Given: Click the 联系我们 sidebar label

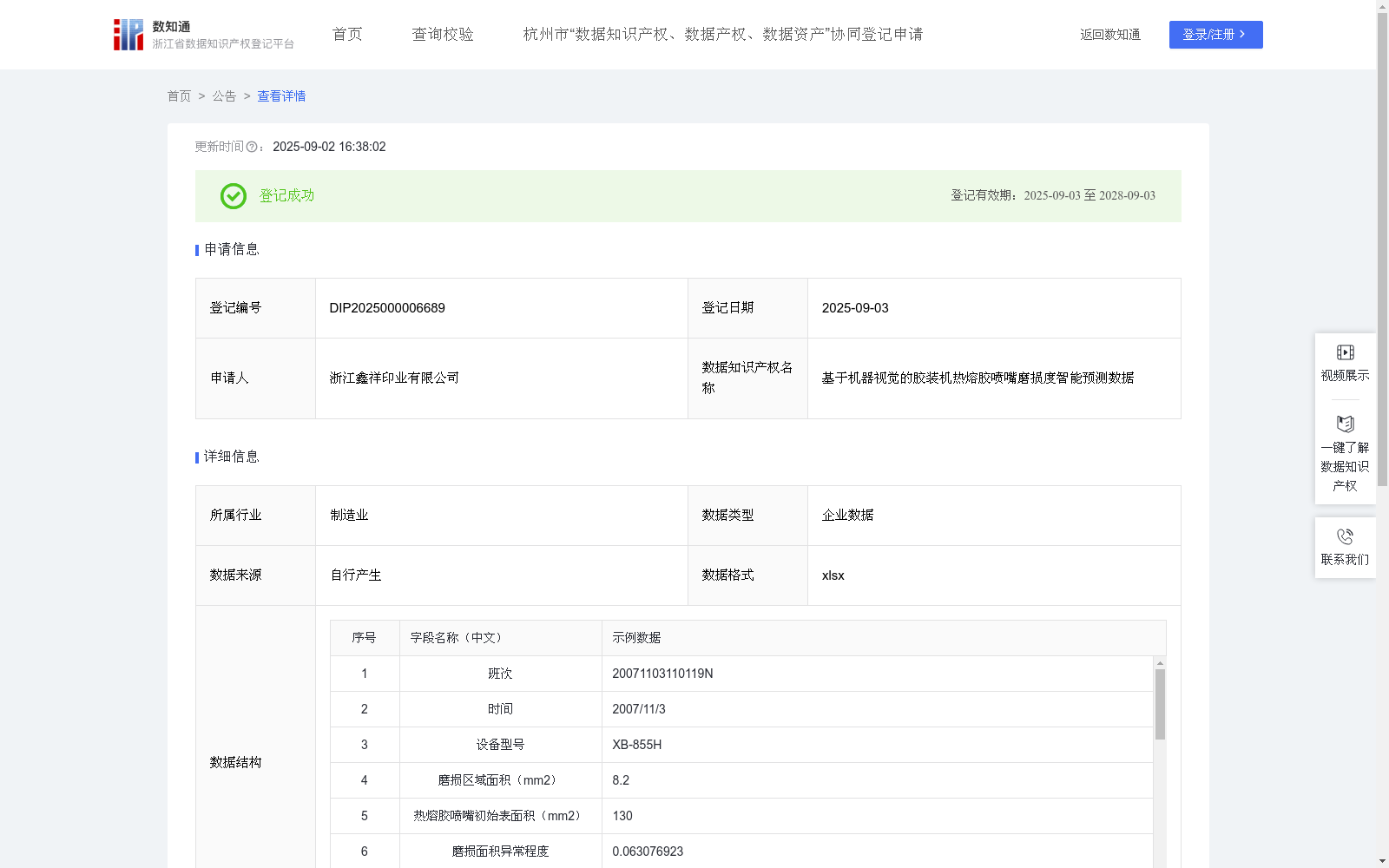Looking at the screenshot, I should click(1346, 559).
